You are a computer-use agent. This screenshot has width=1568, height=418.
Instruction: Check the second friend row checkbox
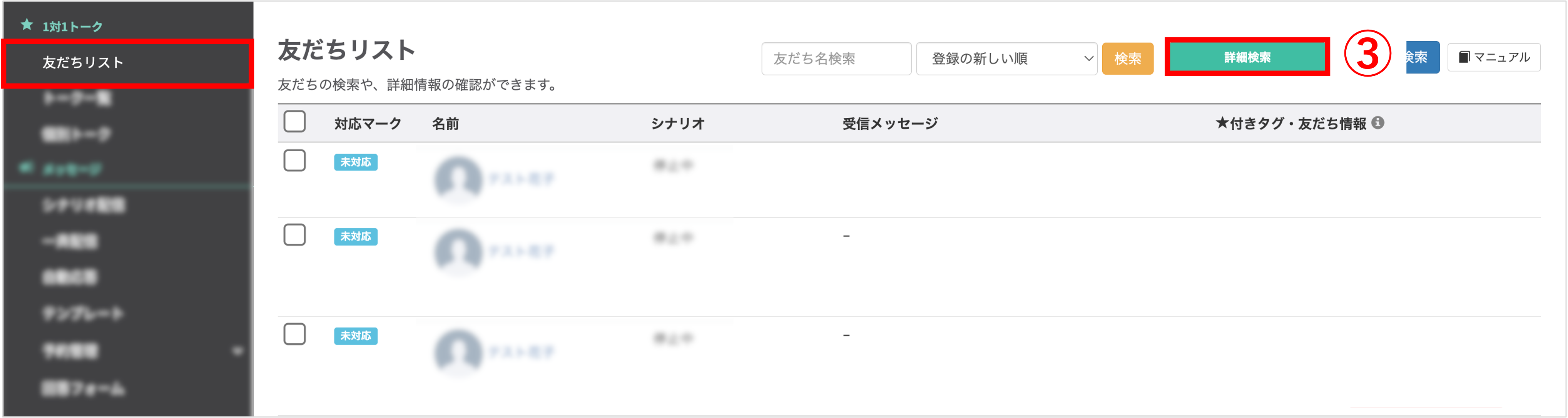pyautogui.click(x=294, y=235)
